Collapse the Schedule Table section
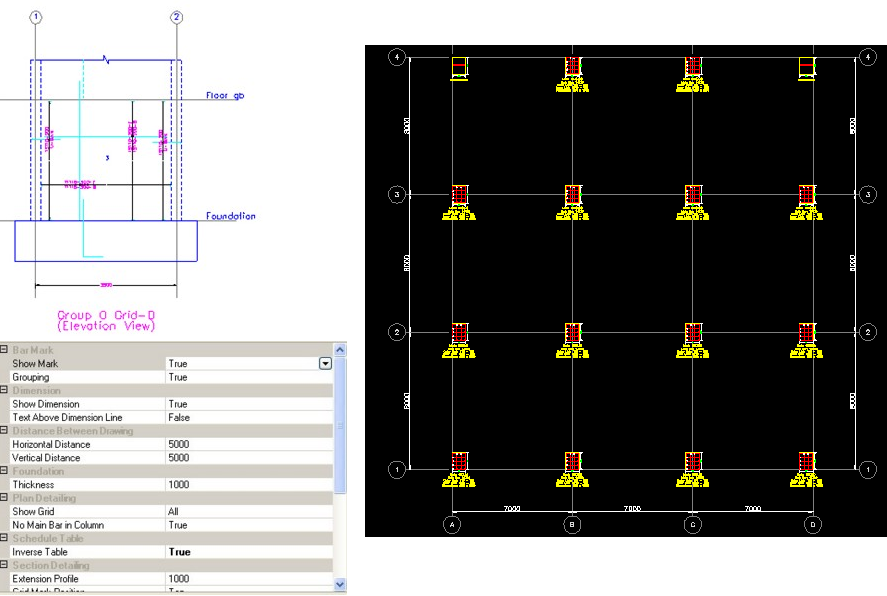The width and height of the screenshot is (887, 596). pyautogui.click(x=5, y=538)
